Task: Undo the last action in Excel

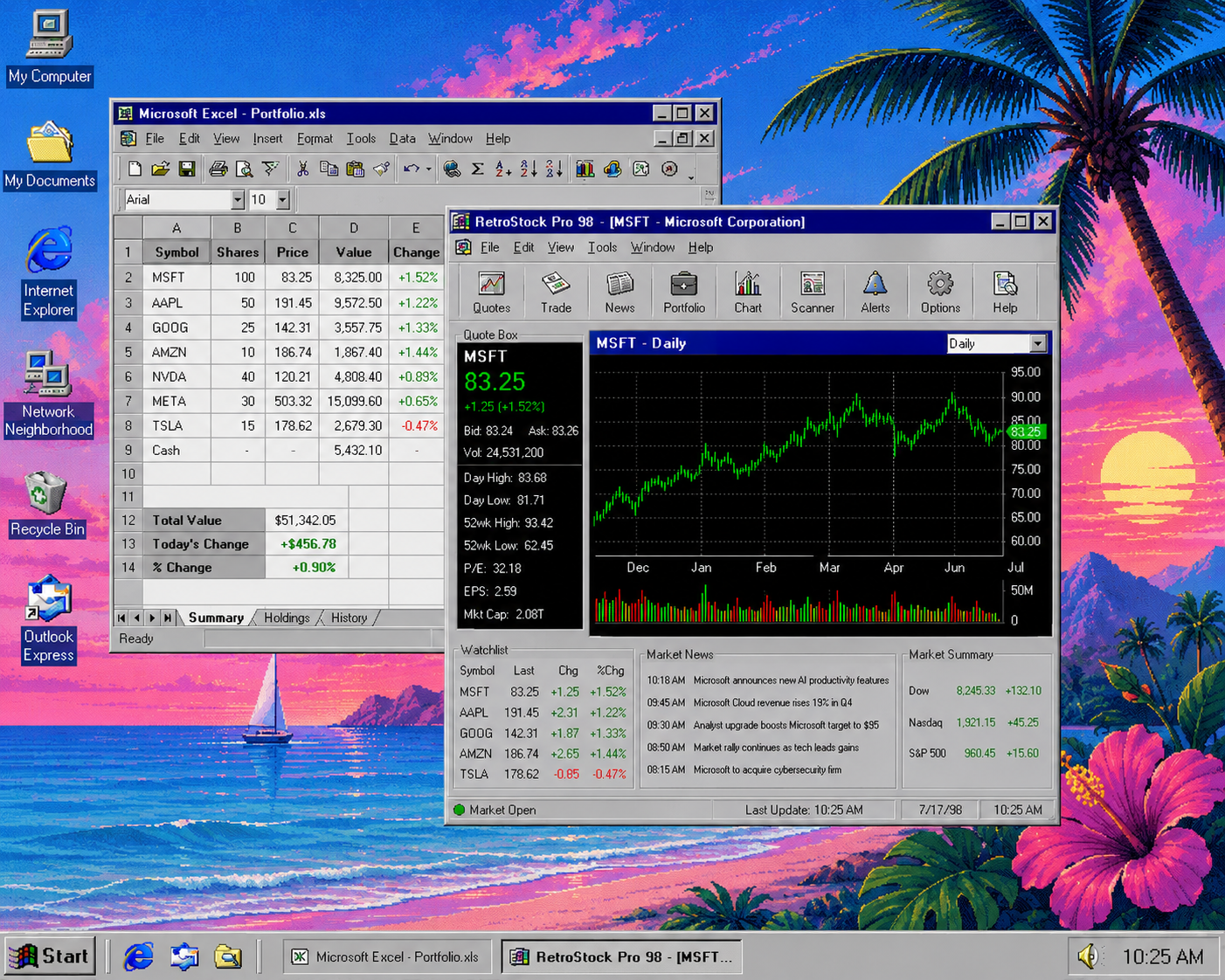Action: (x=412, y=169)
